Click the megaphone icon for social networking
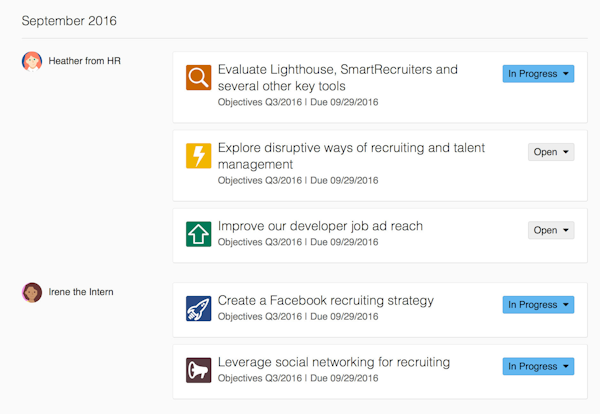The image size is (600, 414). point(198,370)
